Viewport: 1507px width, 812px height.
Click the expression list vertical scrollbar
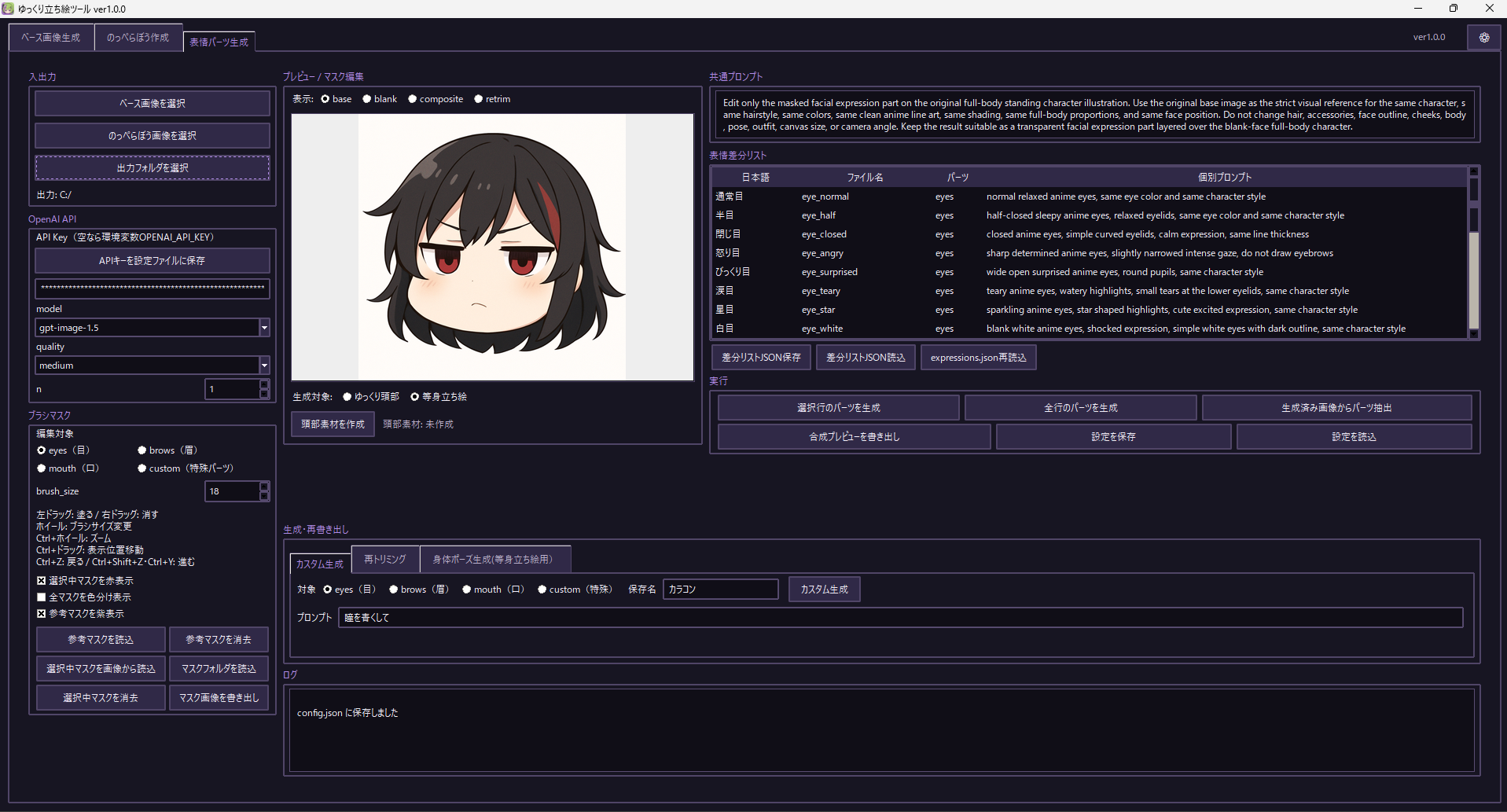[1474, 252]
